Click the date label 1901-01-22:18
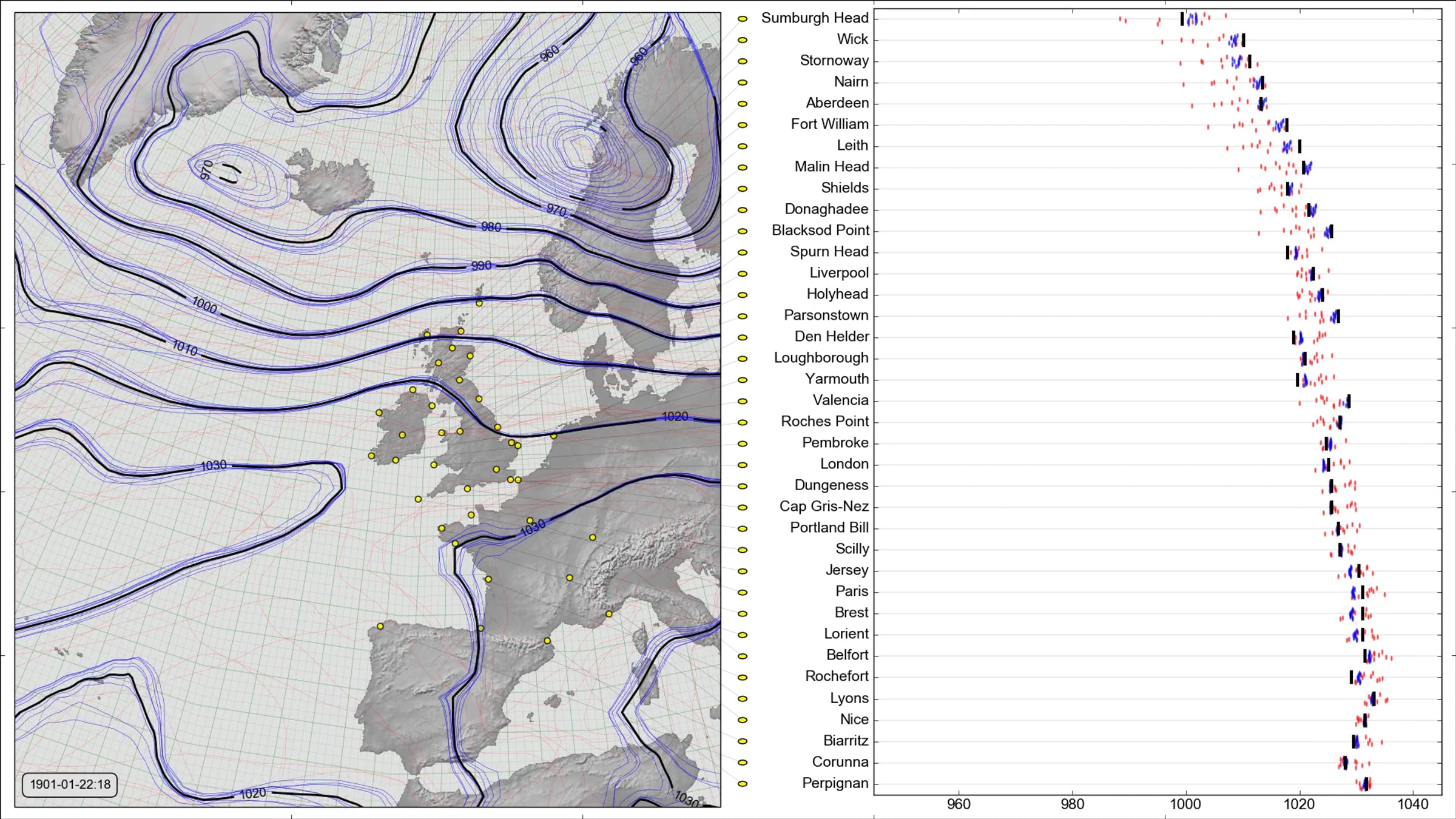1456x819 pixels. pos(70,784)
